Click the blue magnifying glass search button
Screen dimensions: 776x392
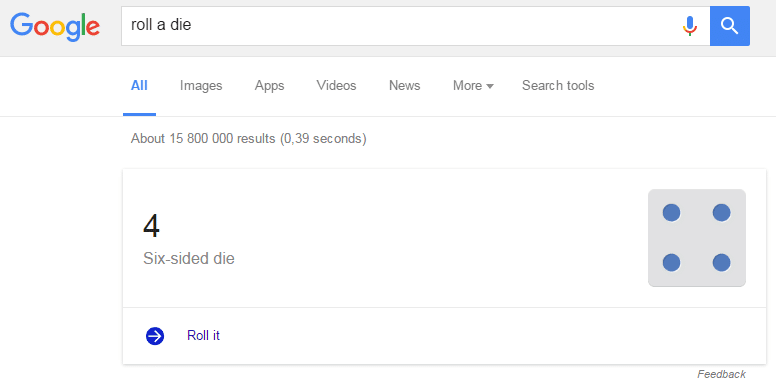click(729, 26)
